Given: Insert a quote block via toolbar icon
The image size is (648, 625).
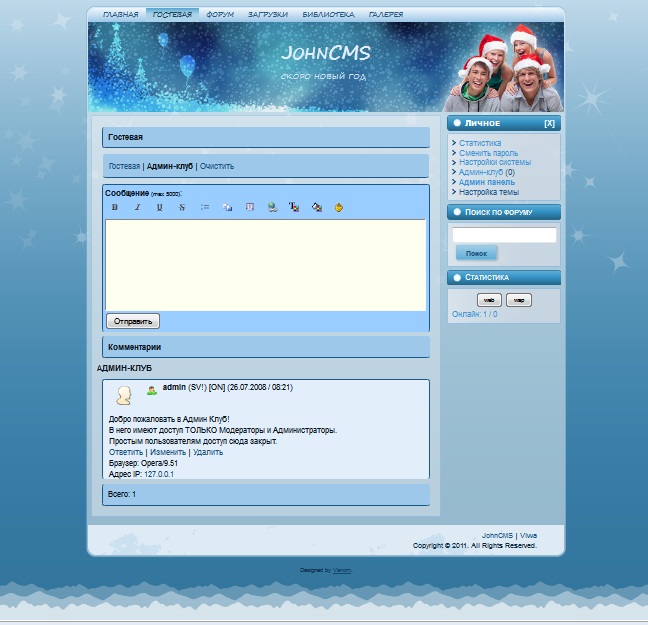Looking at the screenshot, I should 250,207.
